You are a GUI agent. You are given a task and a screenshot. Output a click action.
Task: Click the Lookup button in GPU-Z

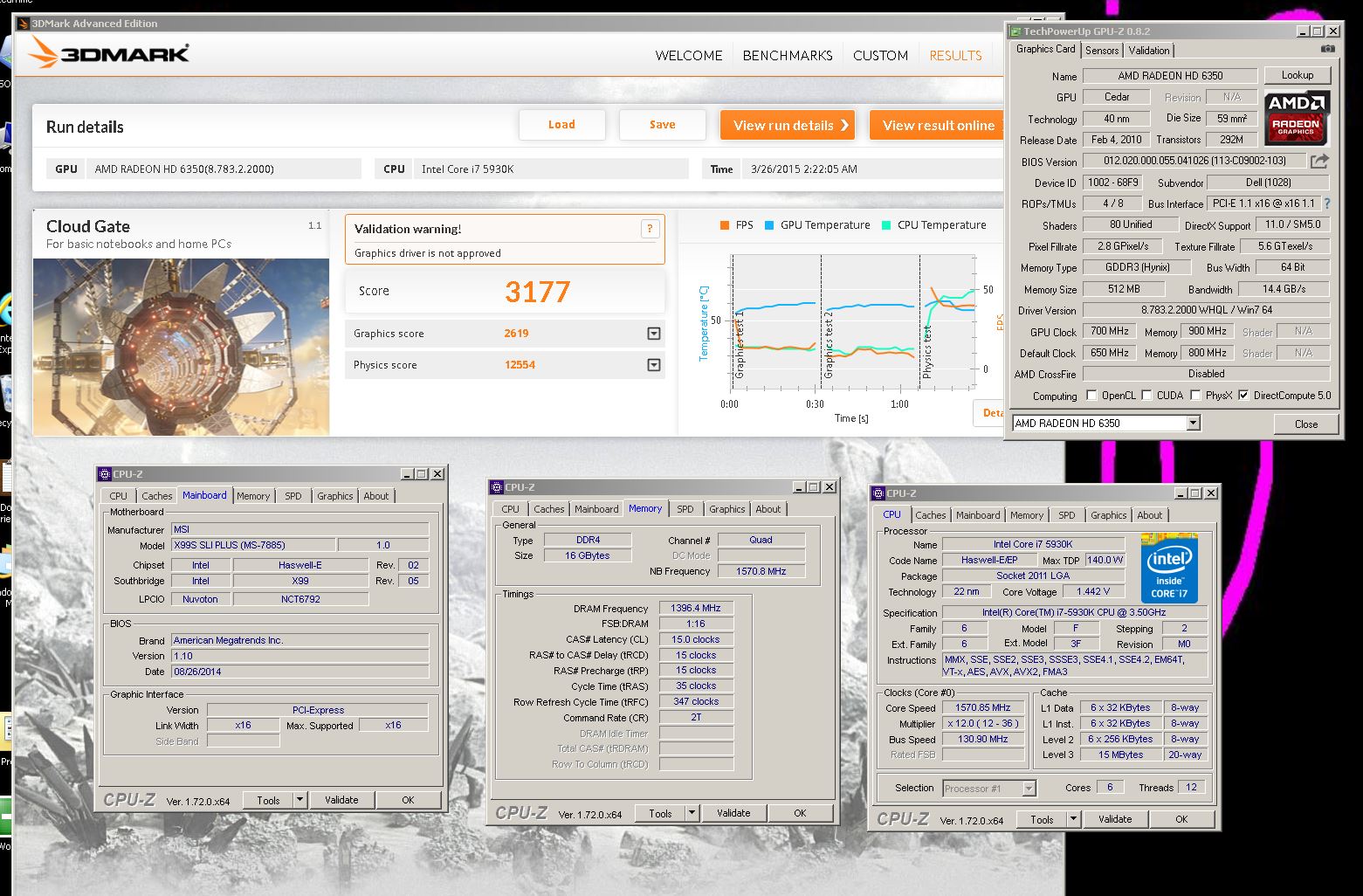1297,75
